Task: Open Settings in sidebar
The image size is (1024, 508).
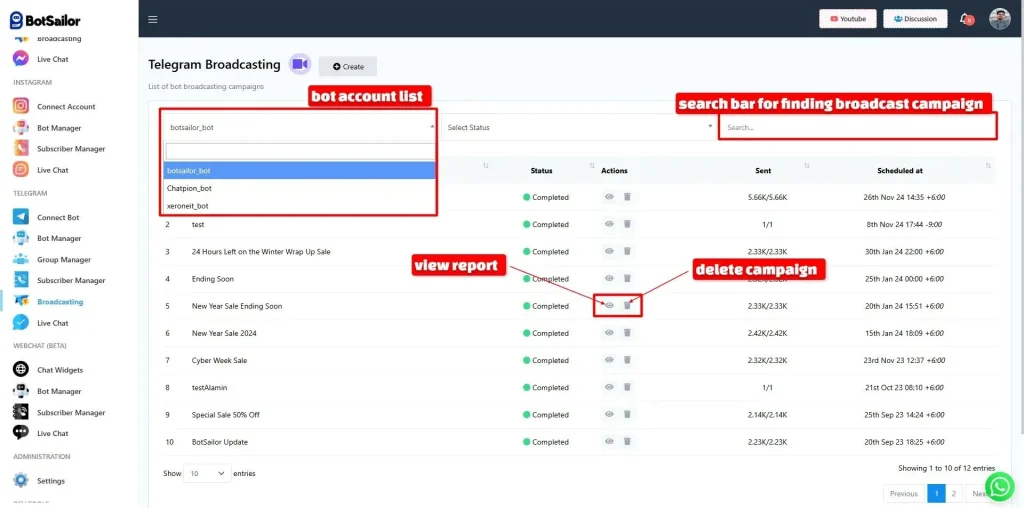Action: (50, 481)
